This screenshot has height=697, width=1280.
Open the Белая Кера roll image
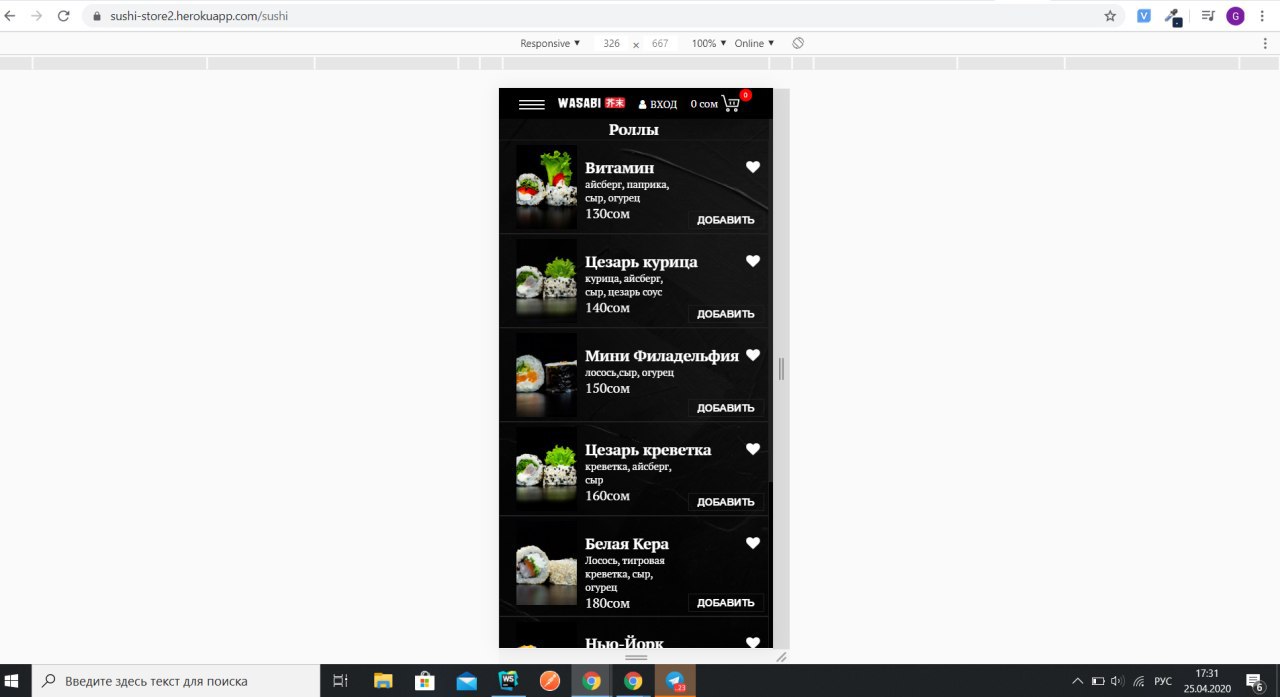point(546,565)
